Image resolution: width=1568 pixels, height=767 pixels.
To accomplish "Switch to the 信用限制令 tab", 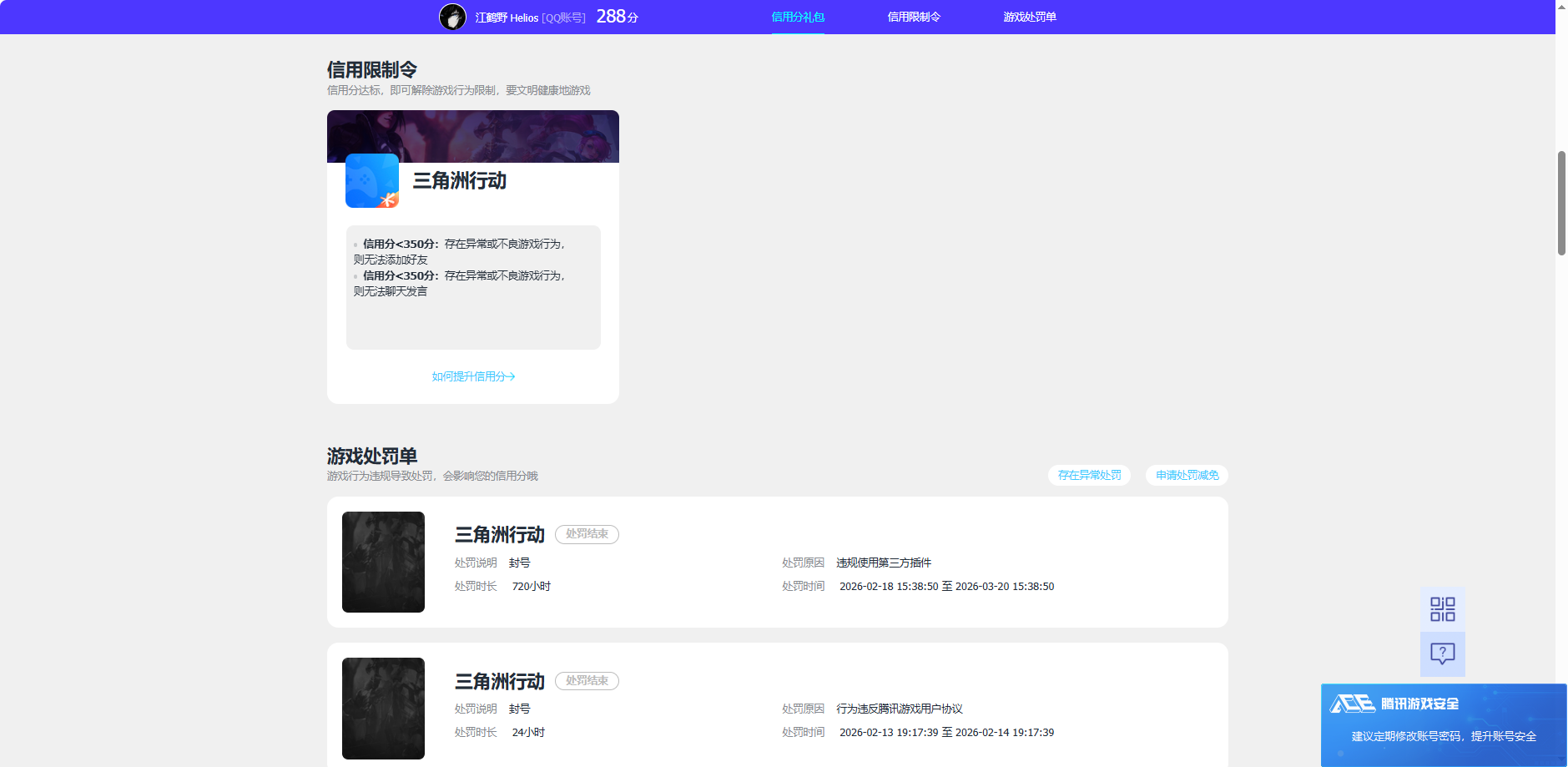I will 914,17.
